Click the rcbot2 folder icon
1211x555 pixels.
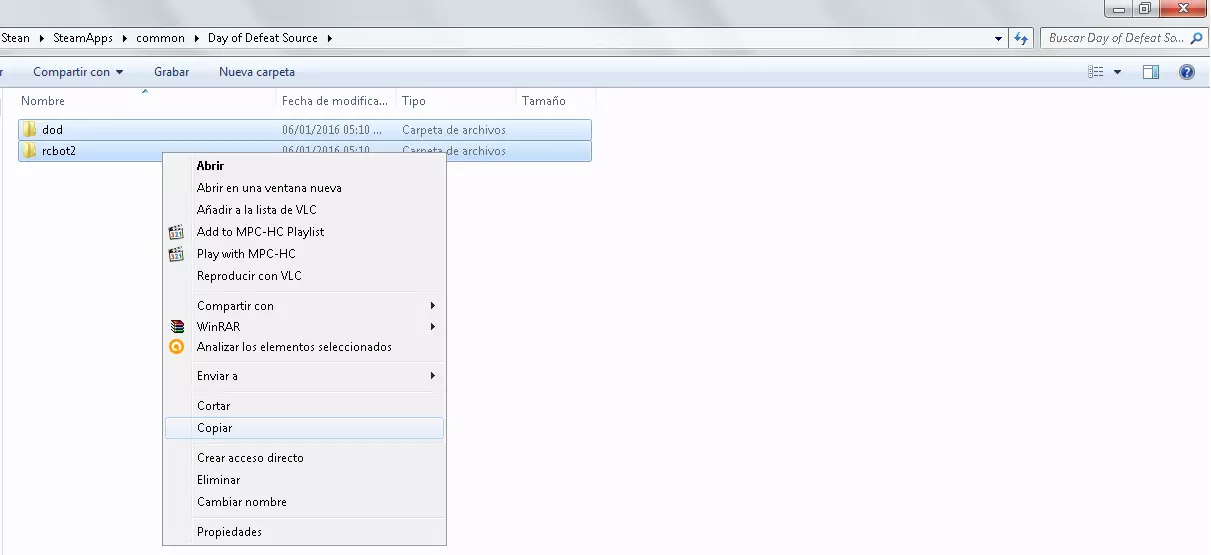click(x=30, y=151)
